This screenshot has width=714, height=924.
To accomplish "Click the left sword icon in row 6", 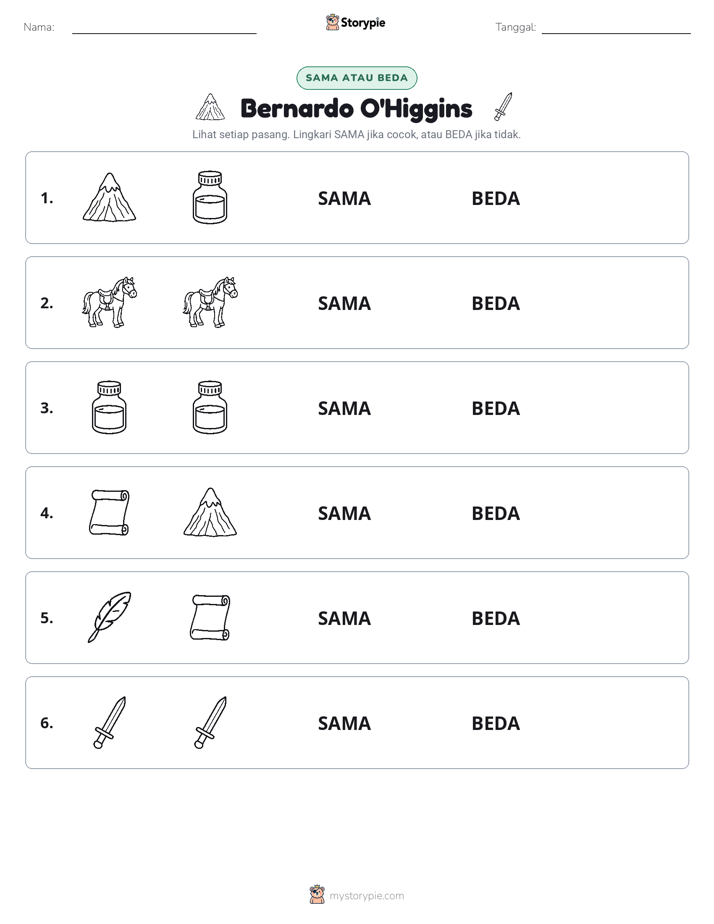I will [x=110, y=722].
